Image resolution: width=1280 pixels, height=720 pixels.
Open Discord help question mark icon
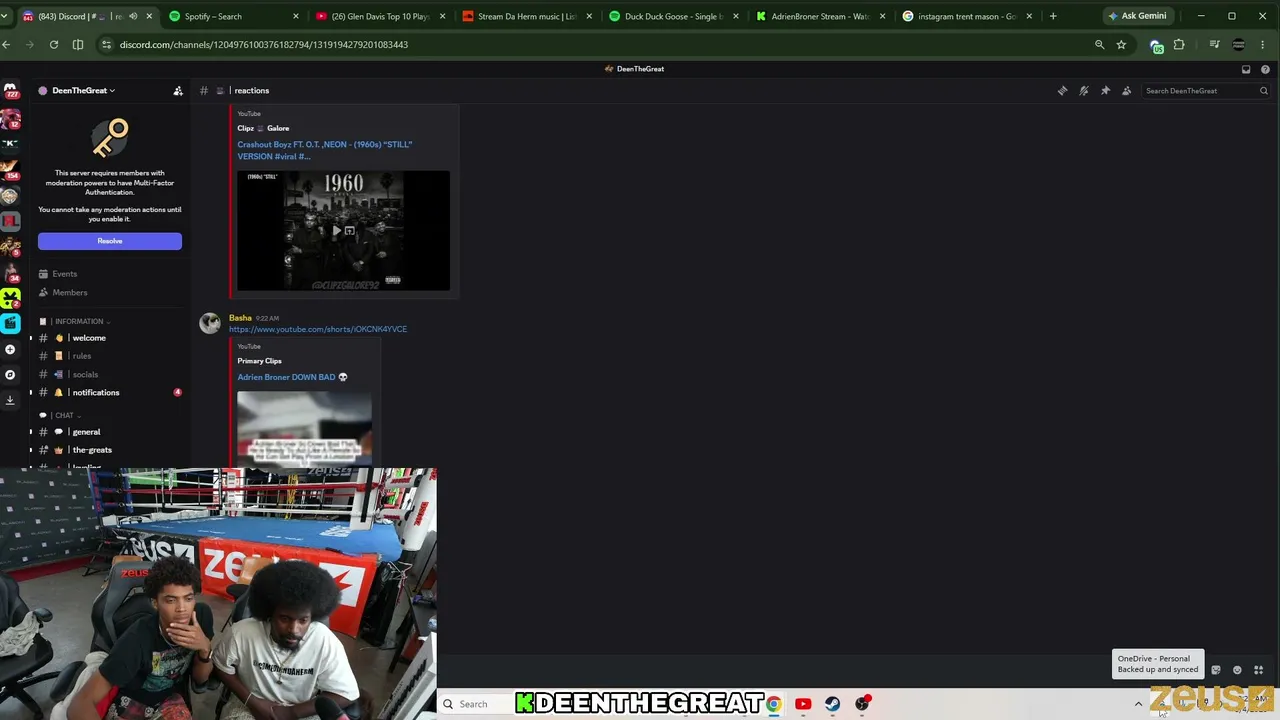[1265, 69]
